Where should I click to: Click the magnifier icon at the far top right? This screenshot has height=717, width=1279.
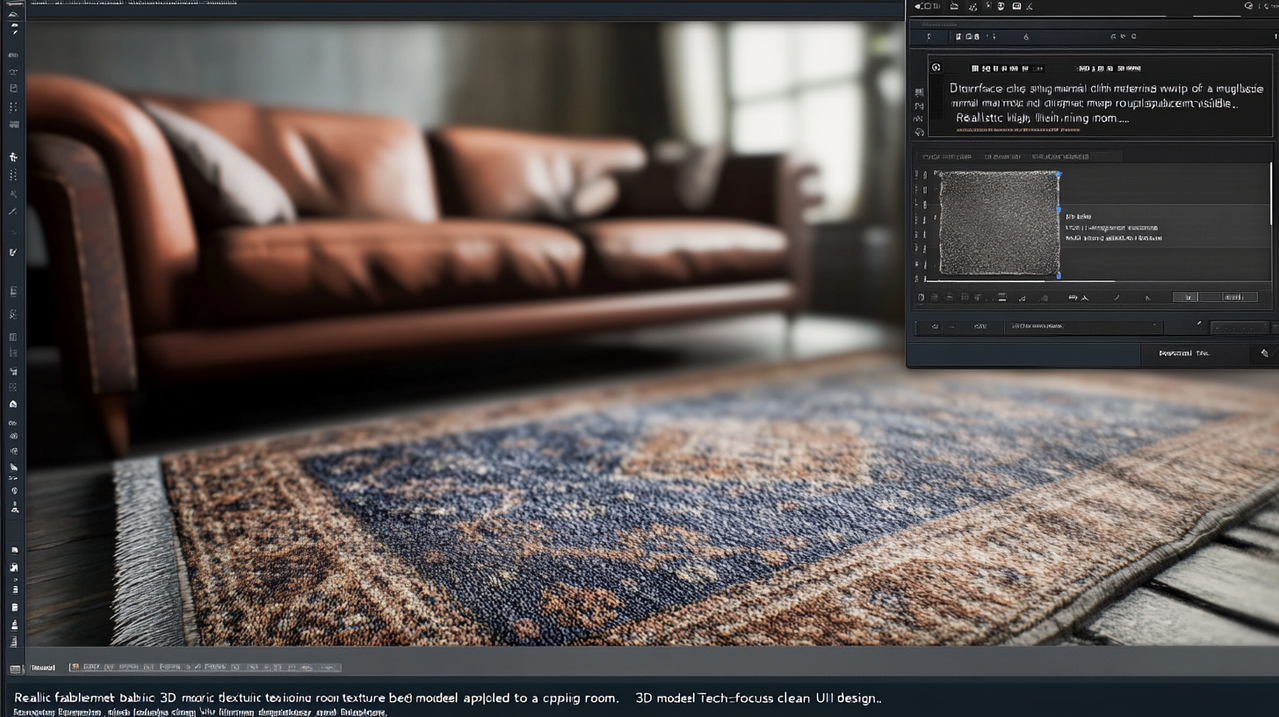(1249, 6)
